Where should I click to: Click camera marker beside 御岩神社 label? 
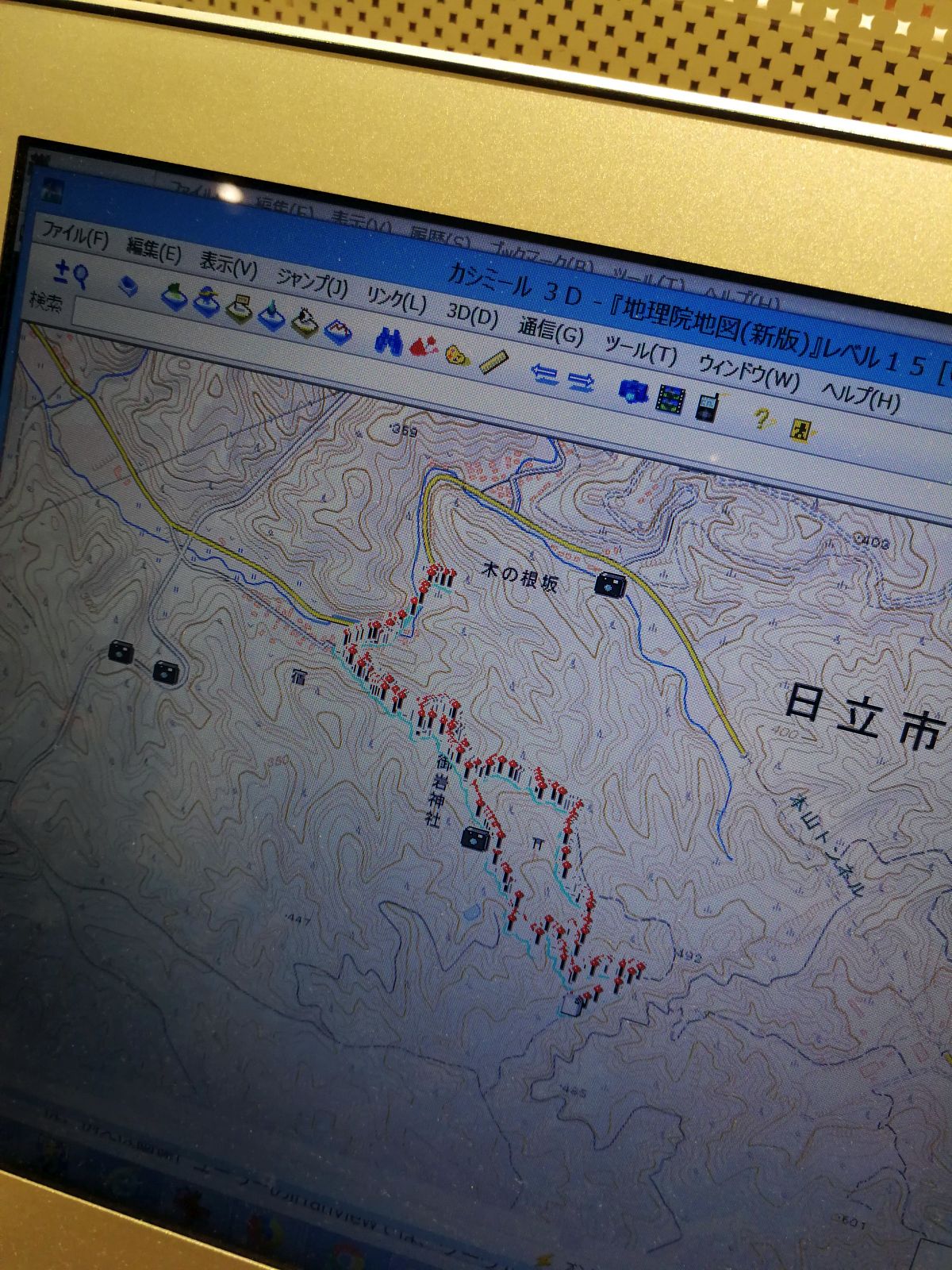point(474,839)
